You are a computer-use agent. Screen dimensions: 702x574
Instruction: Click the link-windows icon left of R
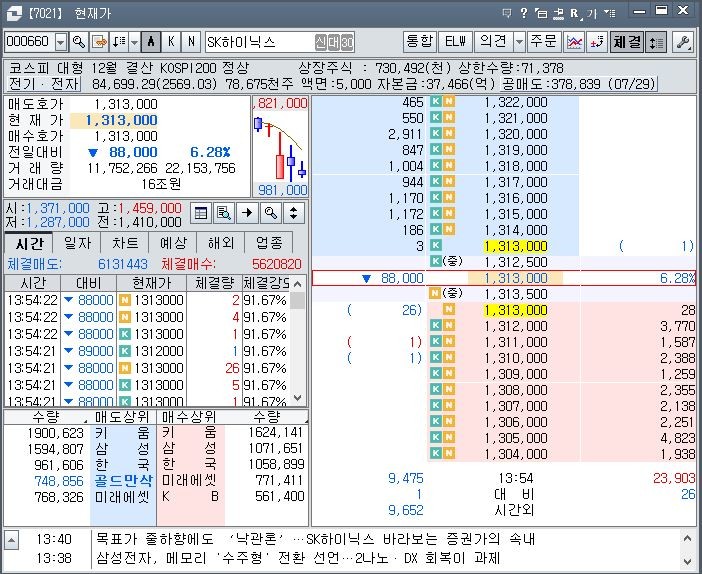click(558, 13)
